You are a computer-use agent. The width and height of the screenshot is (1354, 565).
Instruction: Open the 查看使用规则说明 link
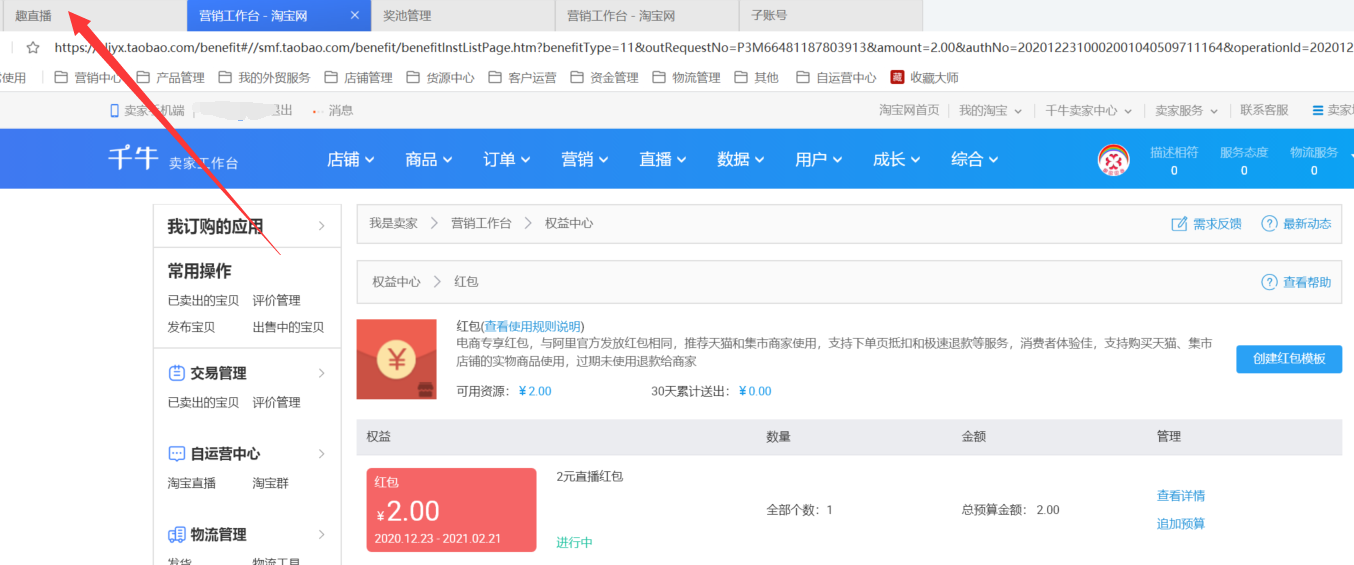pyautogui.click(x=532, y=326)
